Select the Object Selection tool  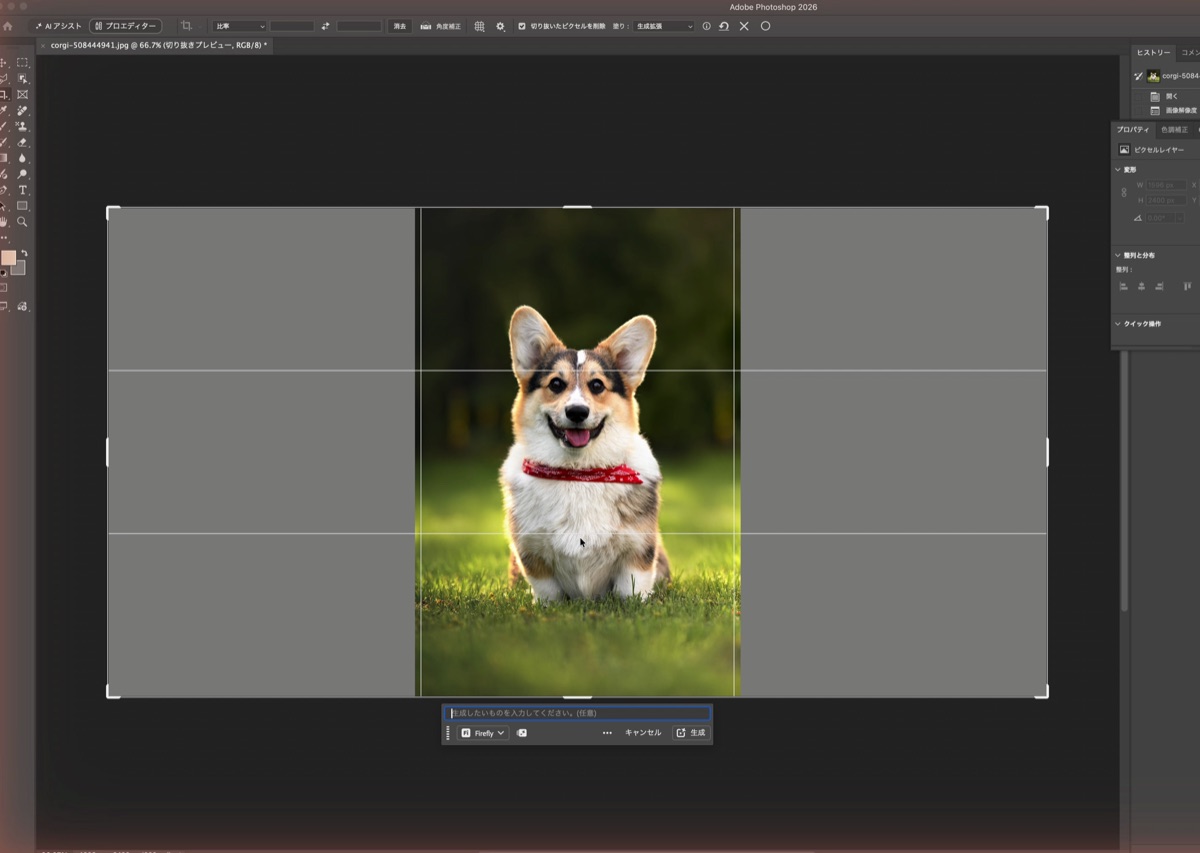[22, 78]
